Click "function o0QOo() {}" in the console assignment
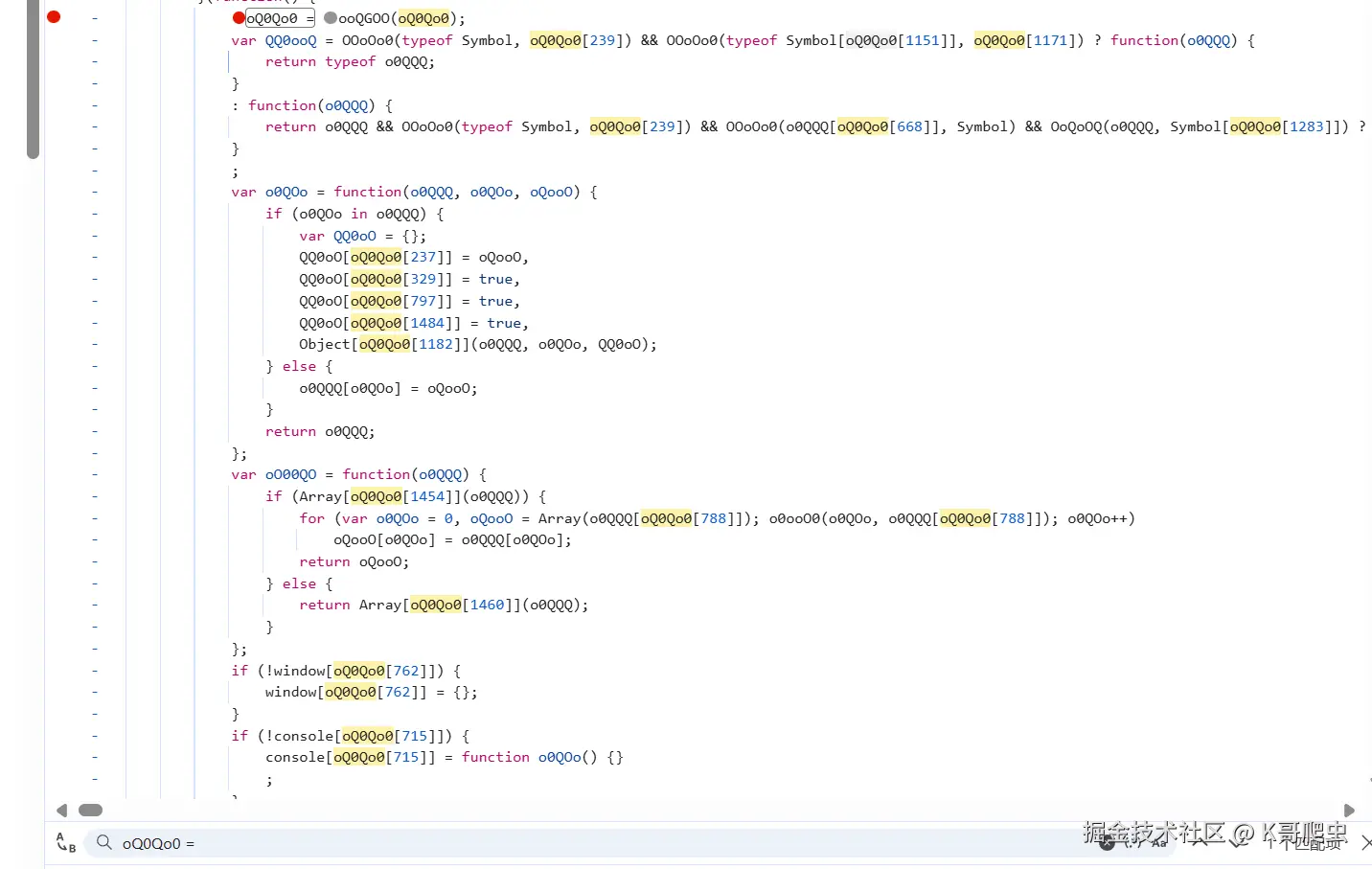Image resolution: width=1372 pixels, height=869 pixels. (542, 757)
